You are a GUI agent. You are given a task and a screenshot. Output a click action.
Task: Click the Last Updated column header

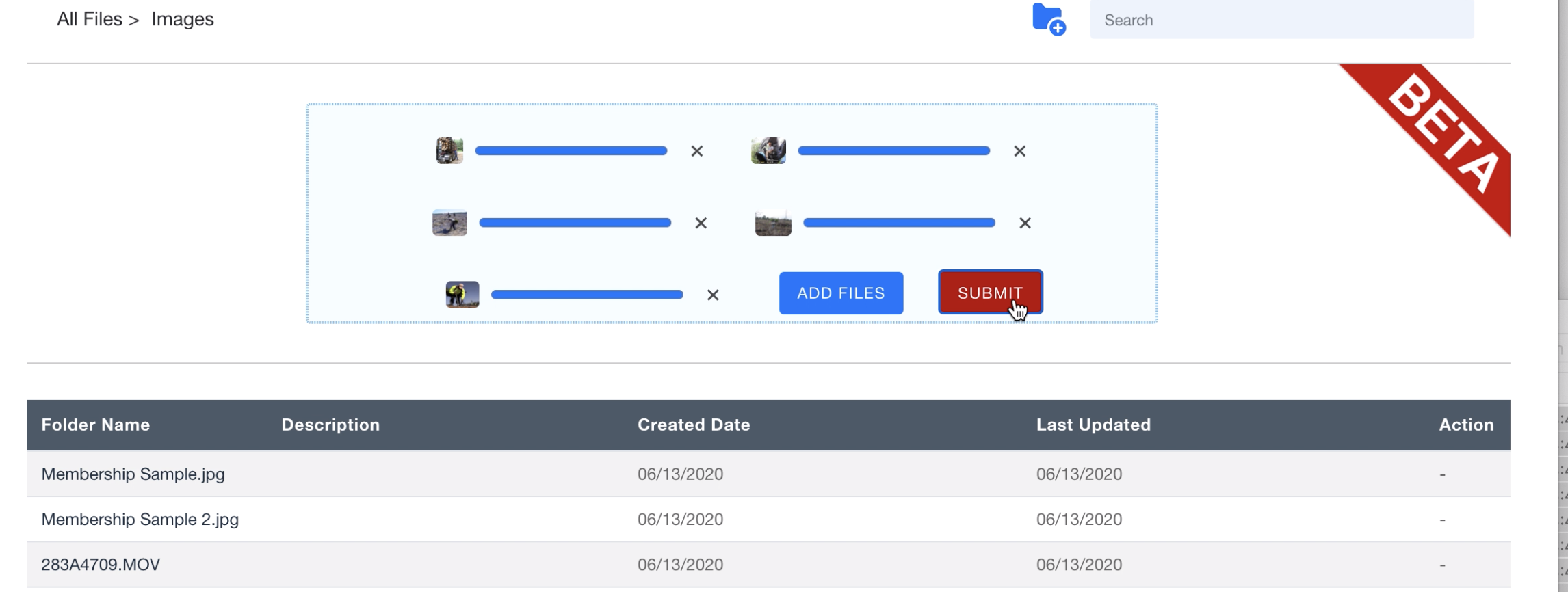pyautogui.click(x=1093, y=425)
